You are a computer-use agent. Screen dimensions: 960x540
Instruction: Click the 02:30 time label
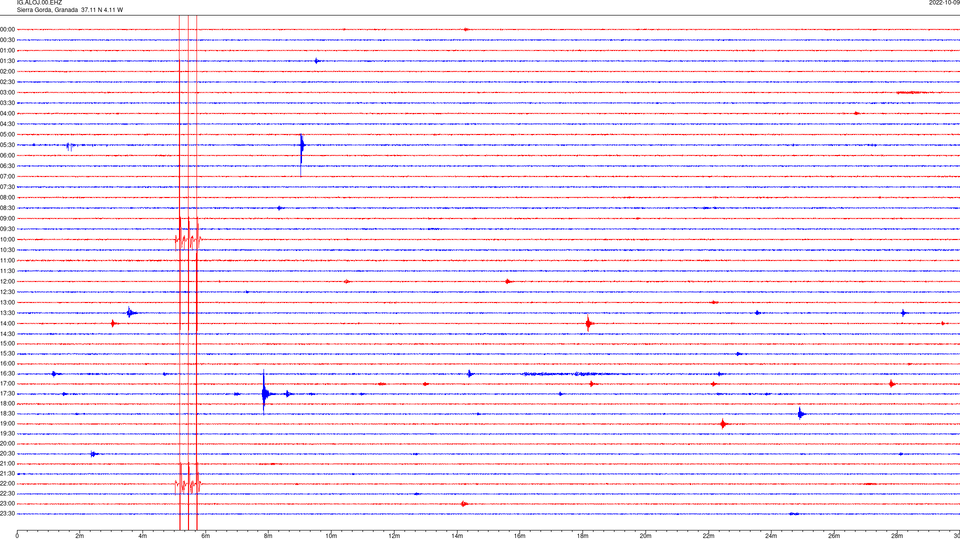click(x=8, y=82)
